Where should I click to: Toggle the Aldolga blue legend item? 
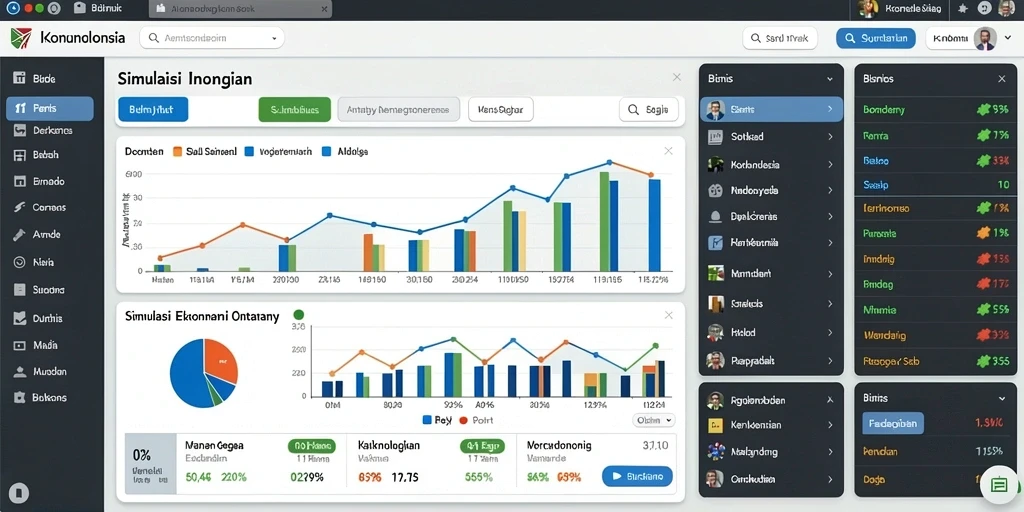tap(345, 152)
